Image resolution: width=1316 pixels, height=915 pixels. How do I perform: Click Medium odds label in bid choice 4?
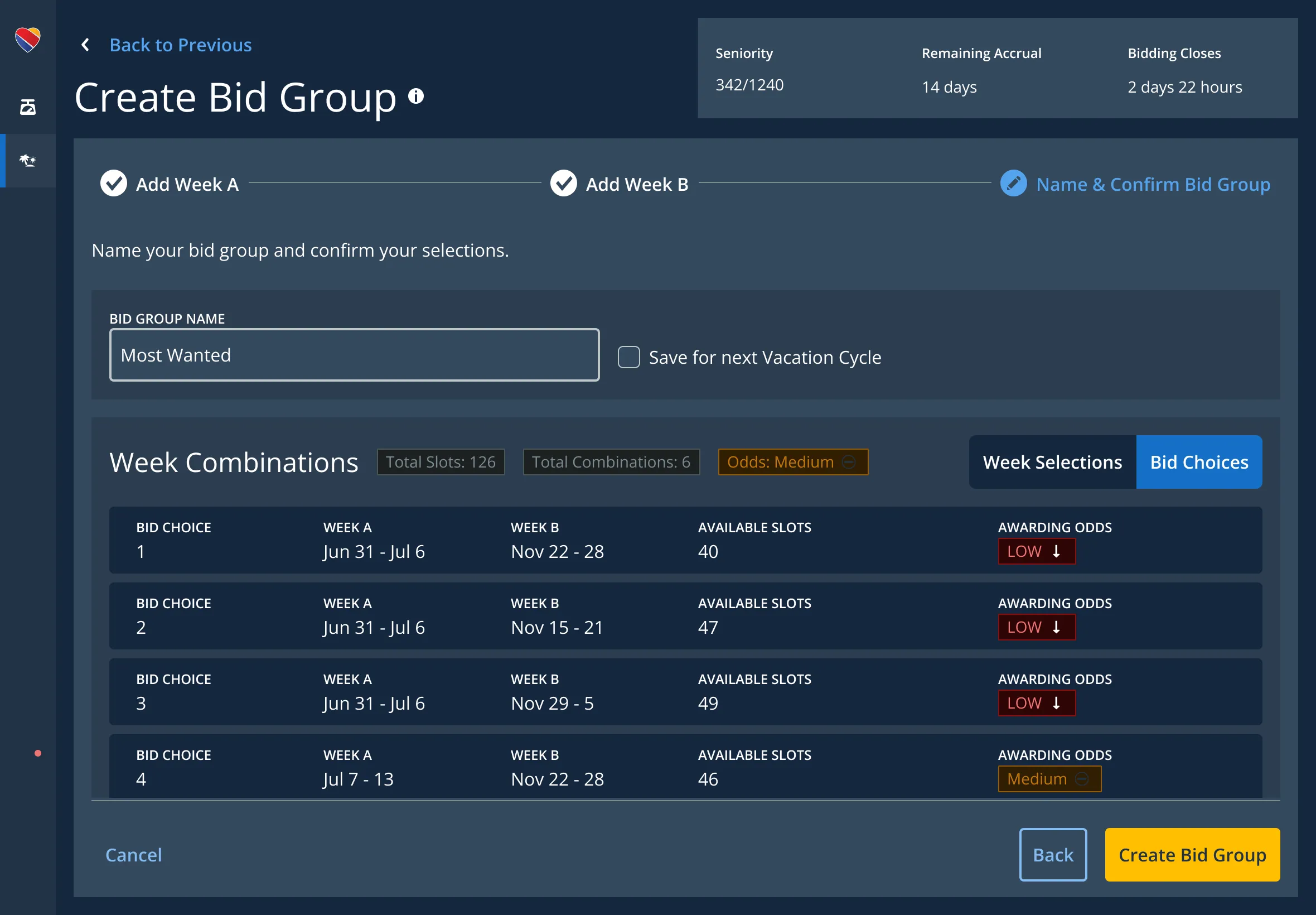pos(1037,779)
